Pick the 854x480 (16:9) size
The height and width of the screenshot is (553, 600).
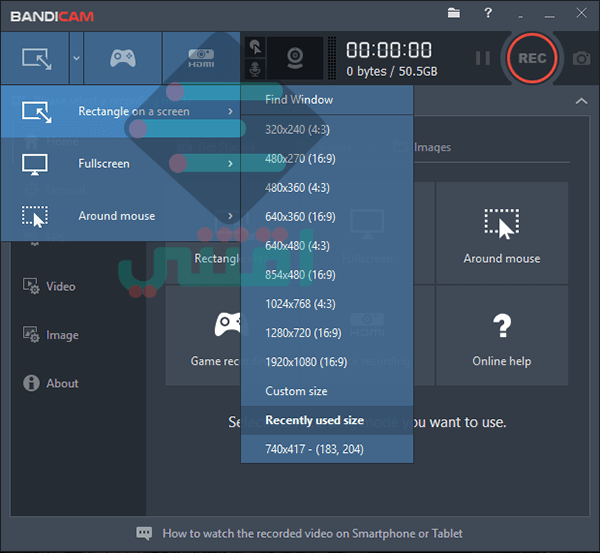click(x=327, y=275)
